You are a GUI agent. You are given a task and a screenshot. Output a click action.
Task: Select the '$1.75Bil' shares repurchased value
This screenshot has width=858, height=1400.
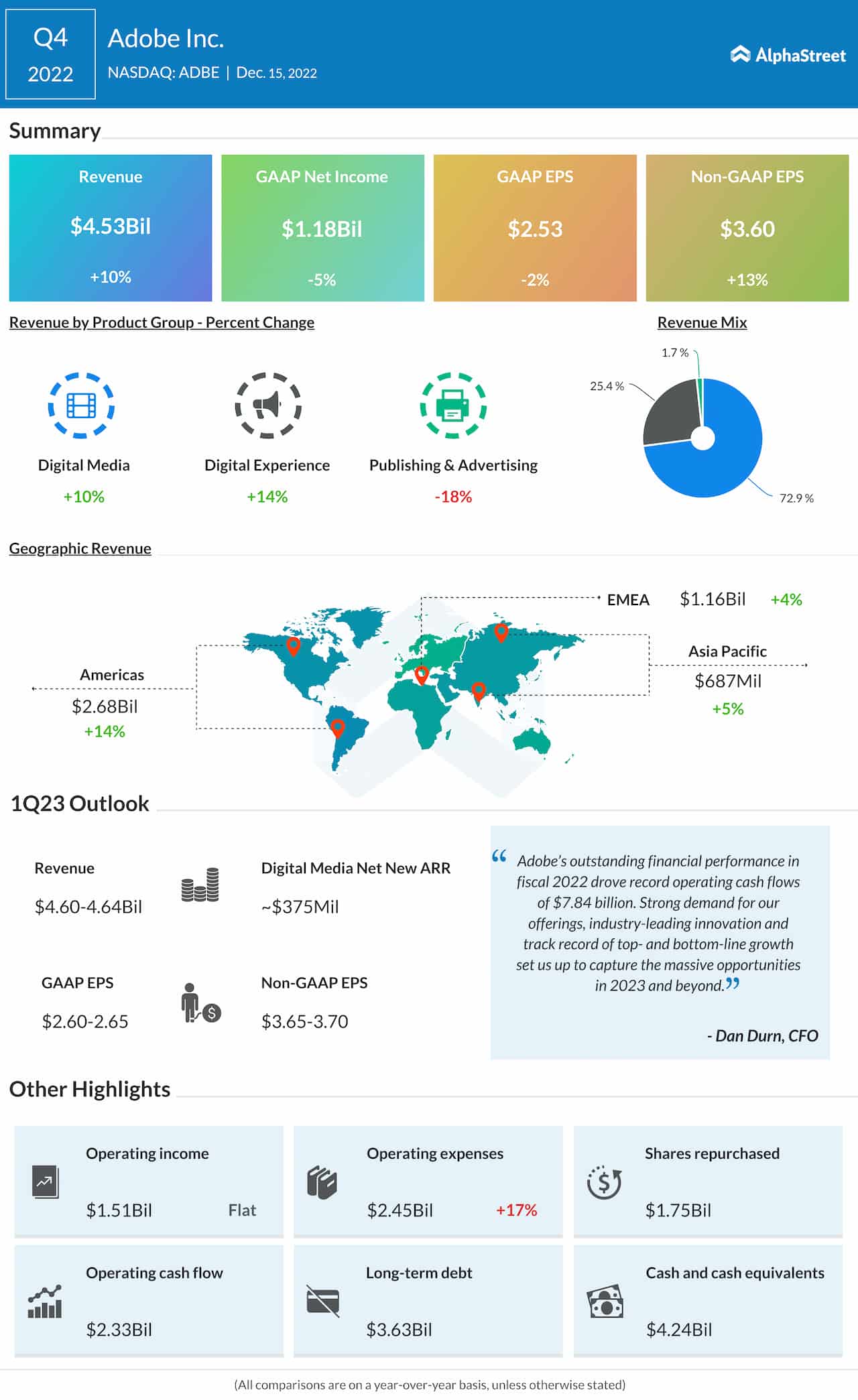(678, 1210)
